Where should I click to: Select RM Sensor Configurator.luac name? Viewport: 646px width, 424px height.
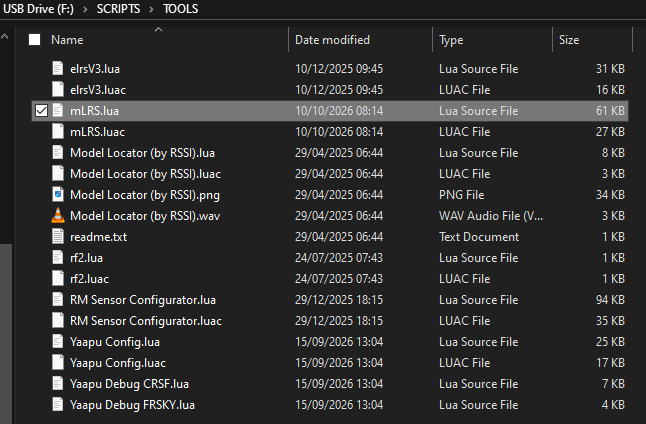(145, 321)
